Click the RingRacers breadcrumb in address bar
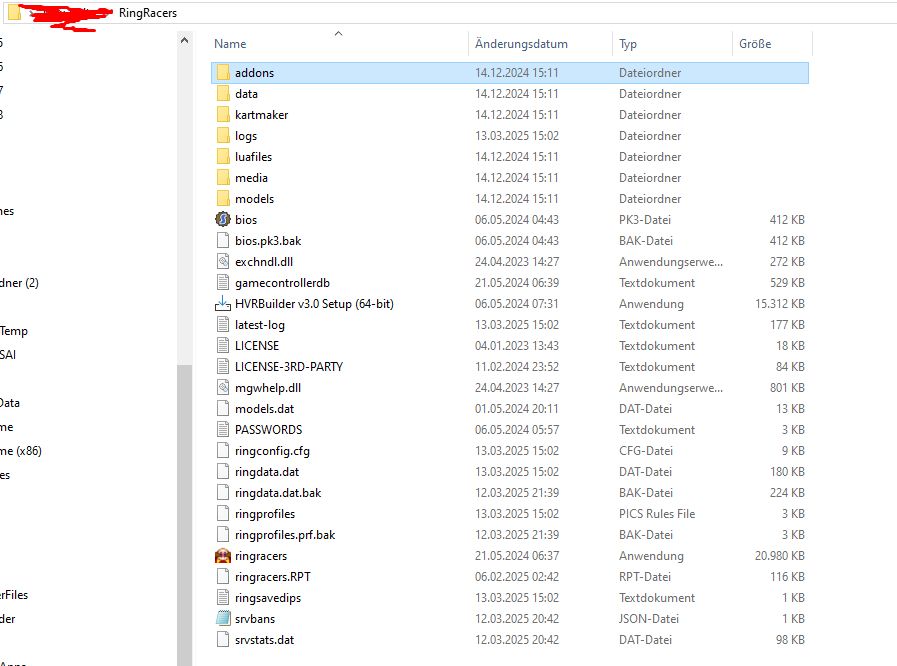This screenshot has height=666, width=897. coord(148,13)
